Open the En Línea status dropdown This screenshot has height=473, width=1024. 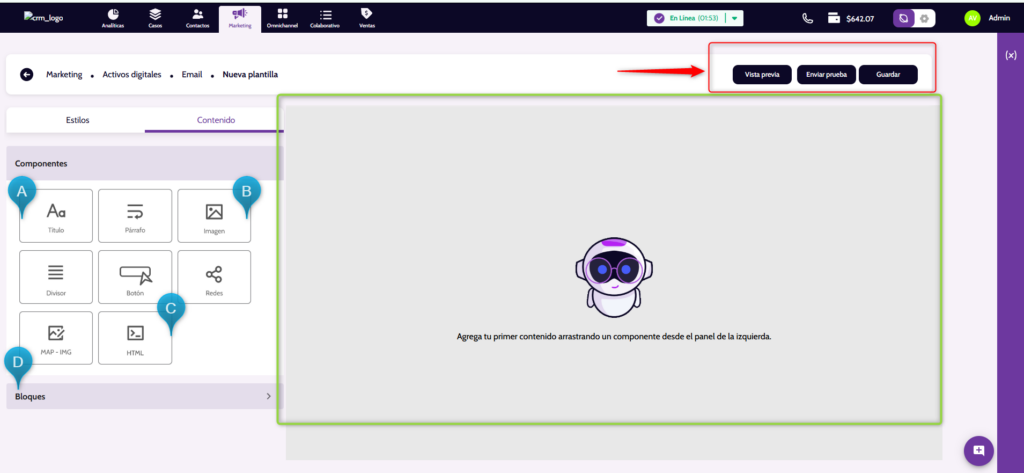click(x=736, y=18)
